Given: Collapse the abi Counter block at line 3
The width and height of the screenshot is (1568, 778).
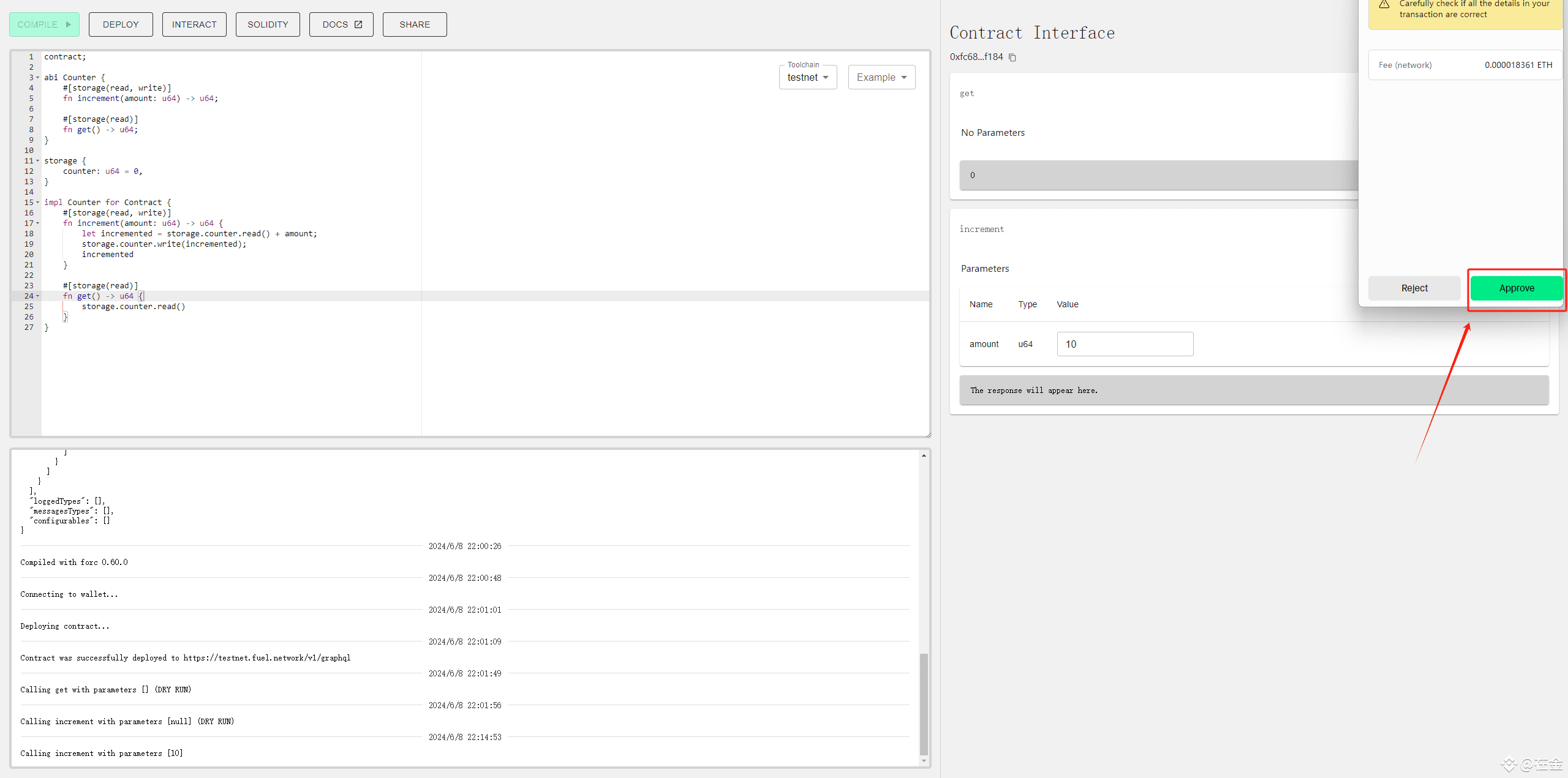Looking at the screenshot, I should [38, 78].
